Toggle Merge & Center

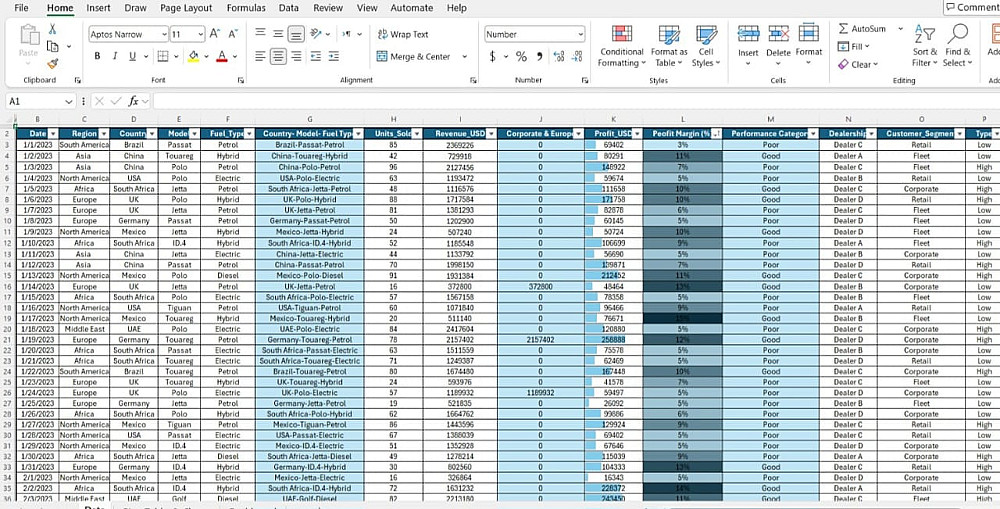click(x=413, y=56)
